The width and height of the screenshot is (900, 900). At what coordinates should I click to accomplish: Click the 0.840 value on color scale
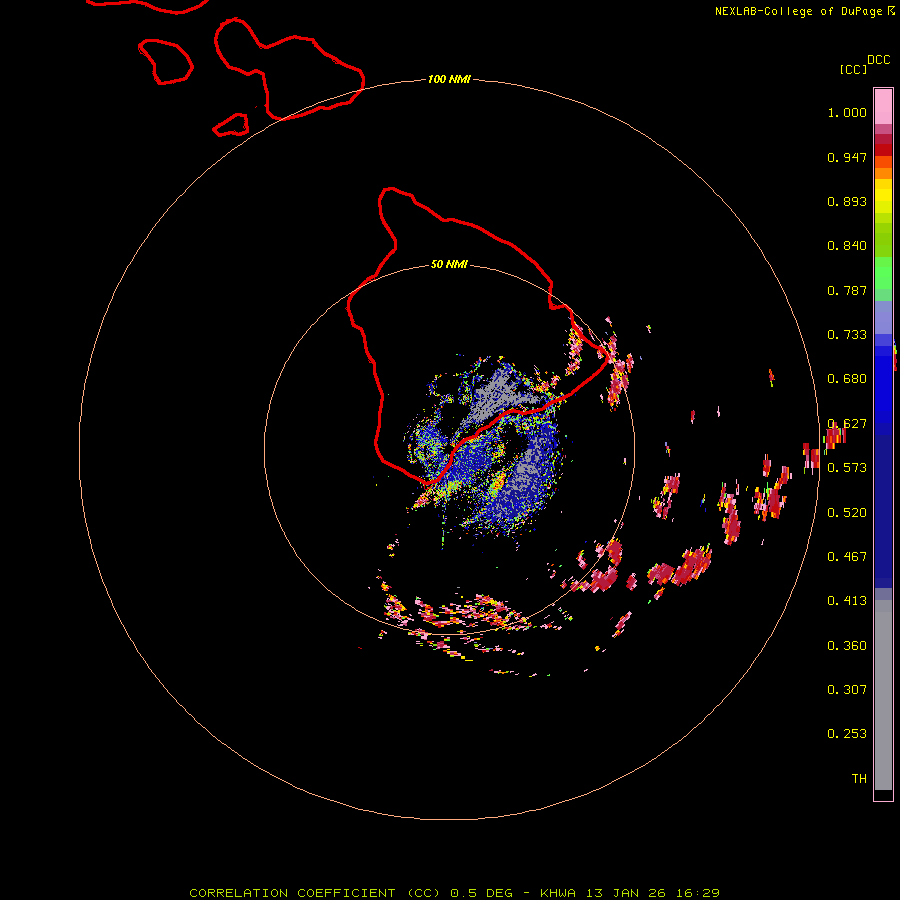[x=847, y=246]
